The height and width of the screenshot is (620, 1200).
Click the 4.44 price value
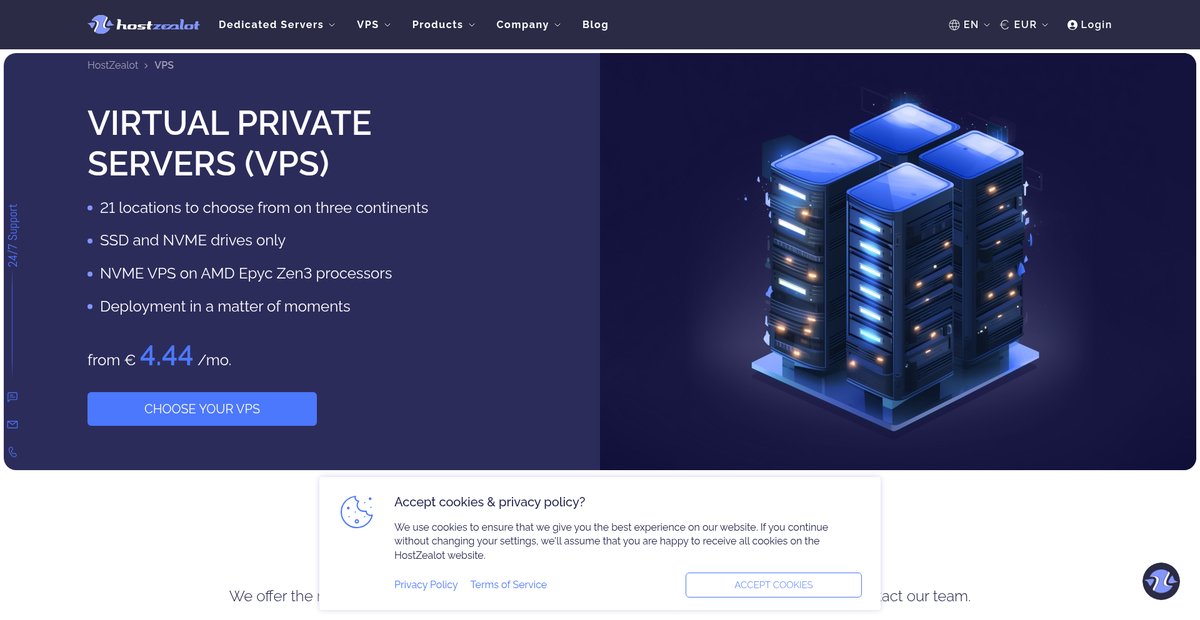[166, 355]
